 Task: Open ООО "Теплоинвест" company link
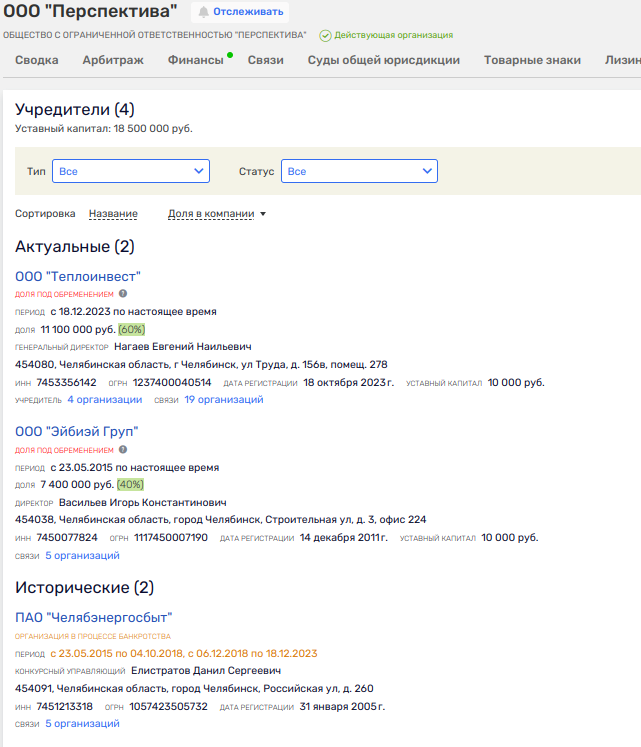click(78, 276)
